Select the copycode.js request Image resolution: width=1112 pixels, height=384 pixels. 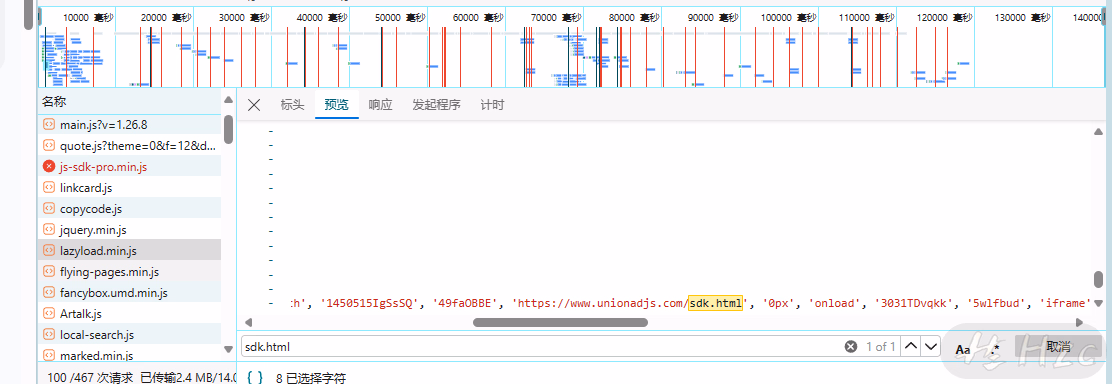(130, 209)
